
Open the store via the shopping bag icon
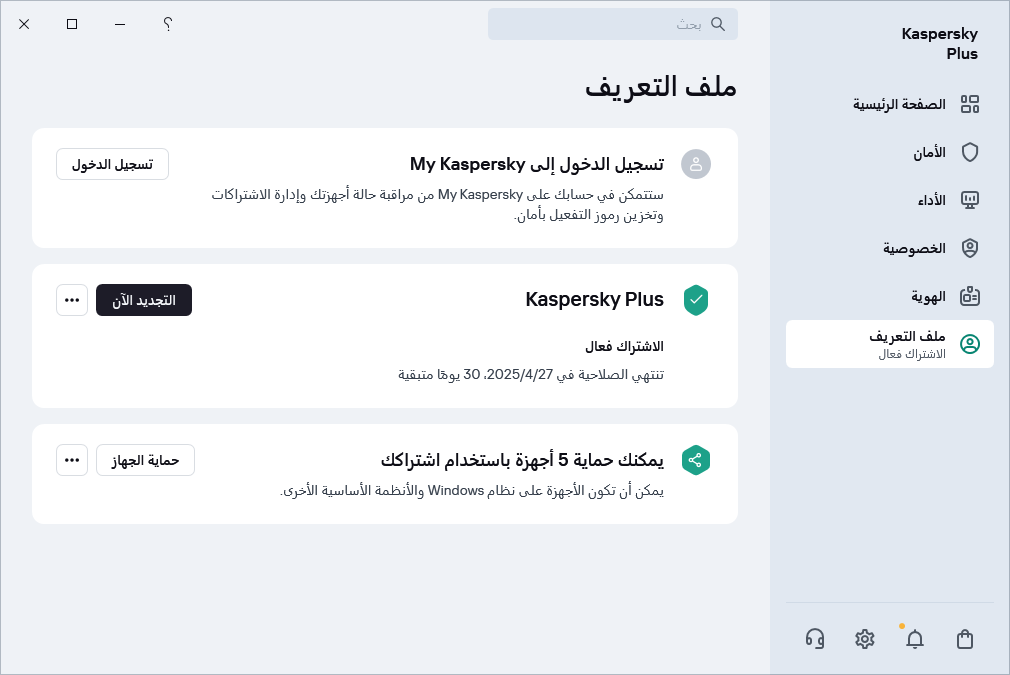click(x=964, y=638)
